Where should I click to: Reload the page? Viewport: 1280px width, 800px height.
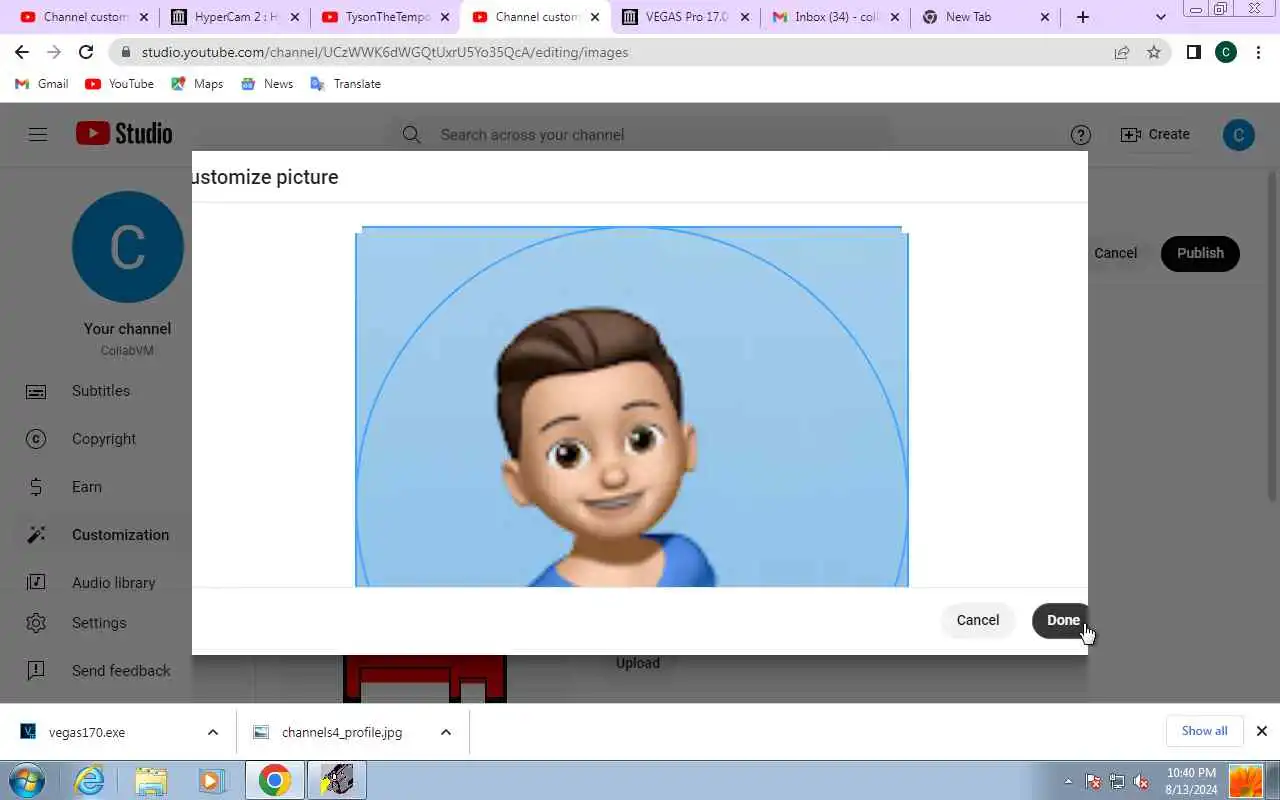point(86,52)
